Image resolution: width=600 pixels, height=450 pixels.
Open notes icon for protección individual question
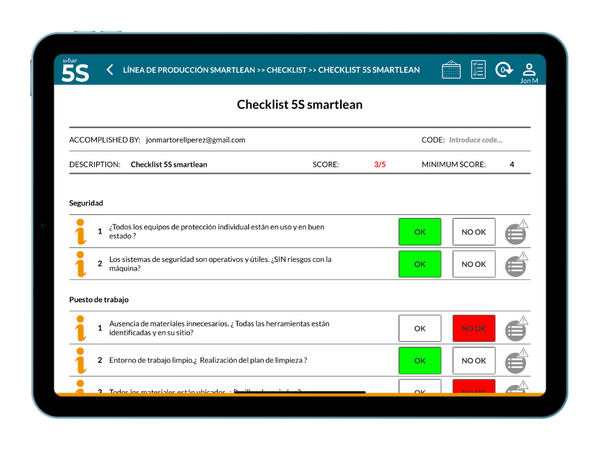click(x=516, y=232)
